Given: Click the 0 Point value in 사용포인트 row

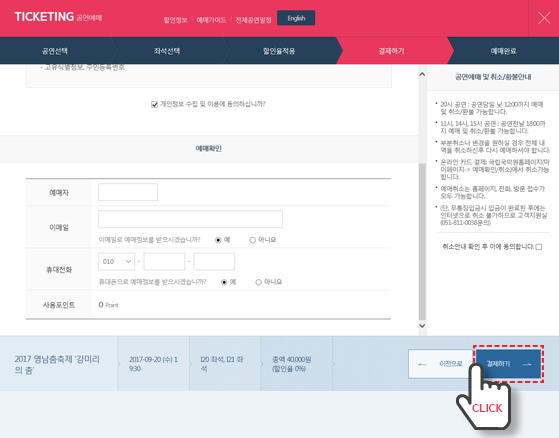Looking at the screenshot, I should click(x=108, y=305).
